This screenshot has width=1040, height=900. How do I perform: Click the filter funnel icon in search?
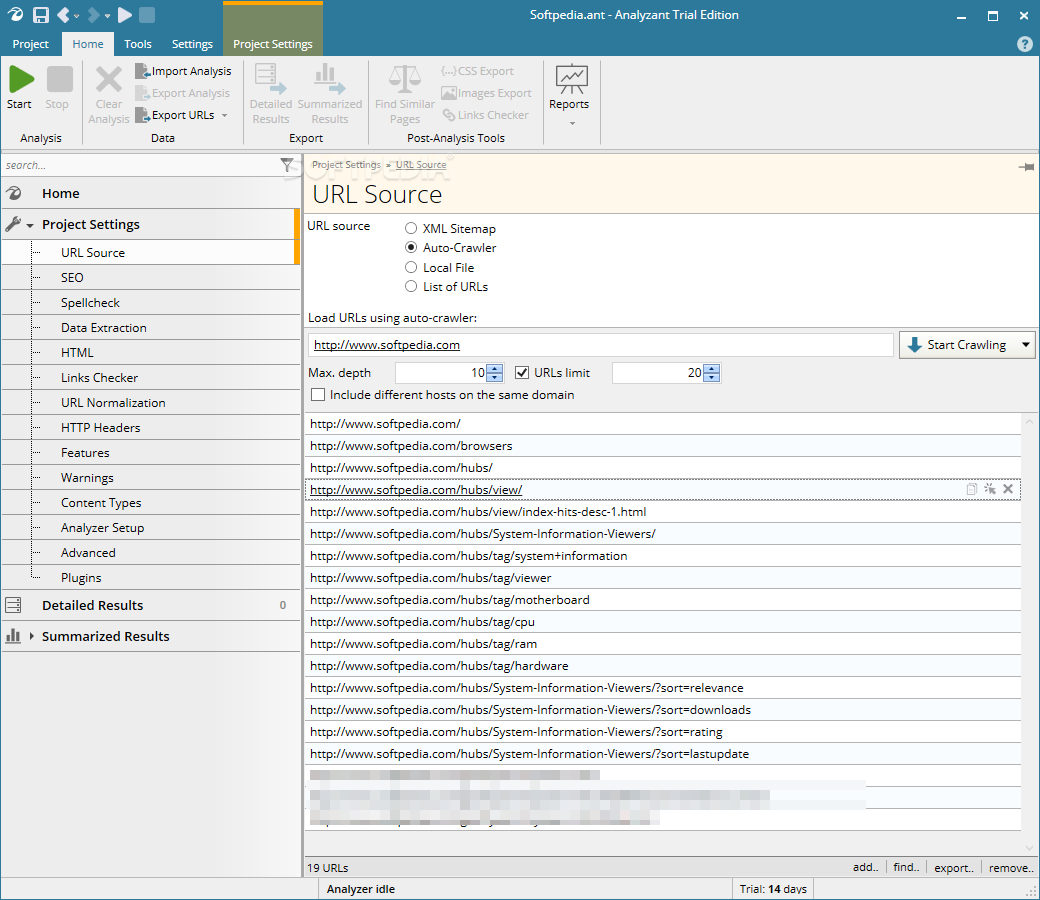click(x=287, y=164)
